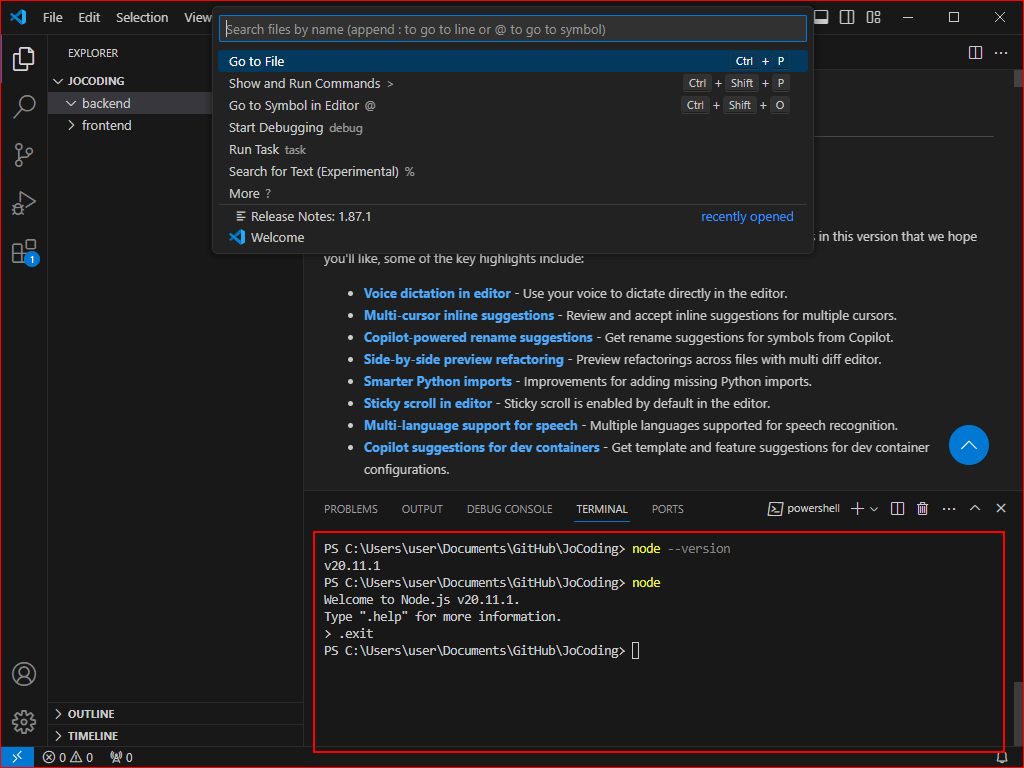Viewport: 1024px width, 768px height.
Task: Toggle secondary side bar layout icon
Action: pos(847,18)
